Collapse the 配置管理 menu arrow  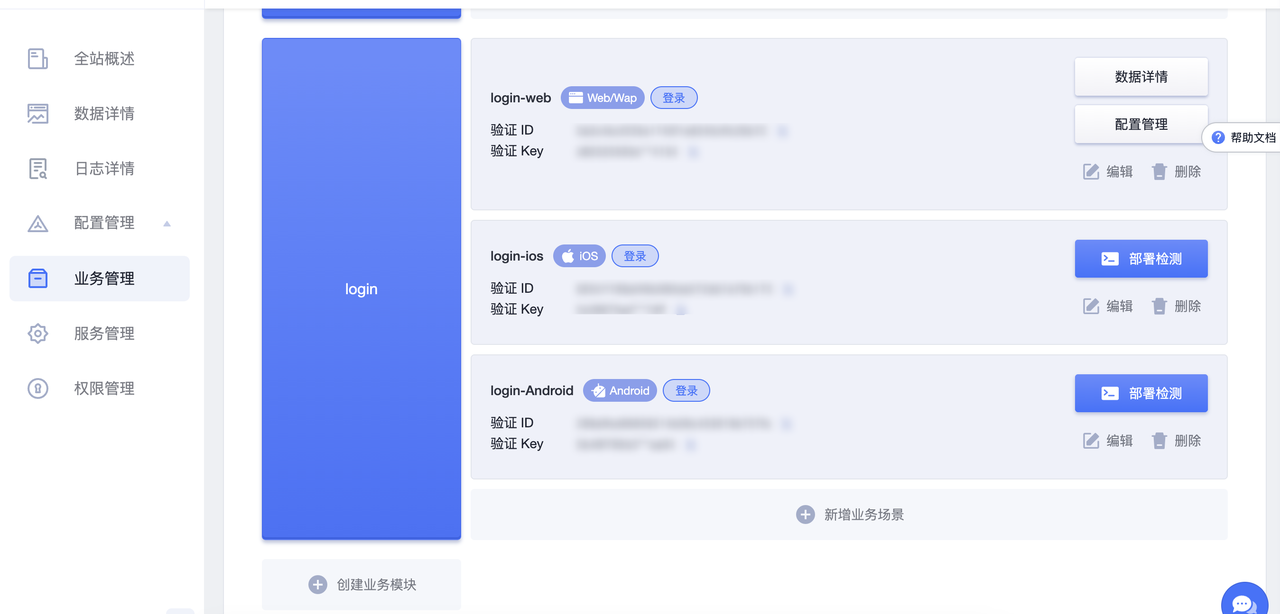(167, 224)
